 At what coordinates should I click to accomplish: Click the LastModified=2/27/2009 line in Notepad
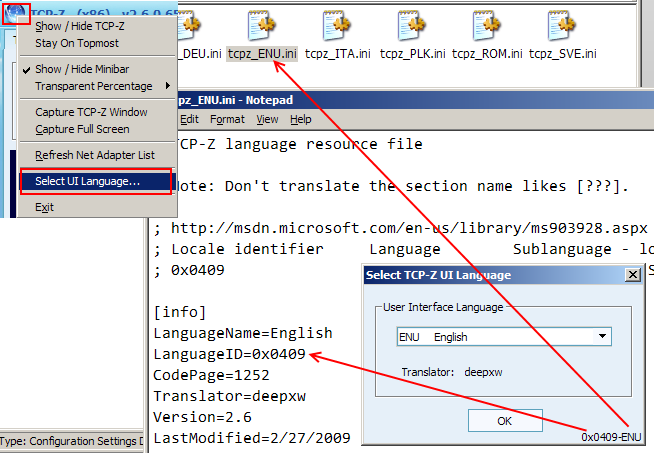tap(252, 438)
